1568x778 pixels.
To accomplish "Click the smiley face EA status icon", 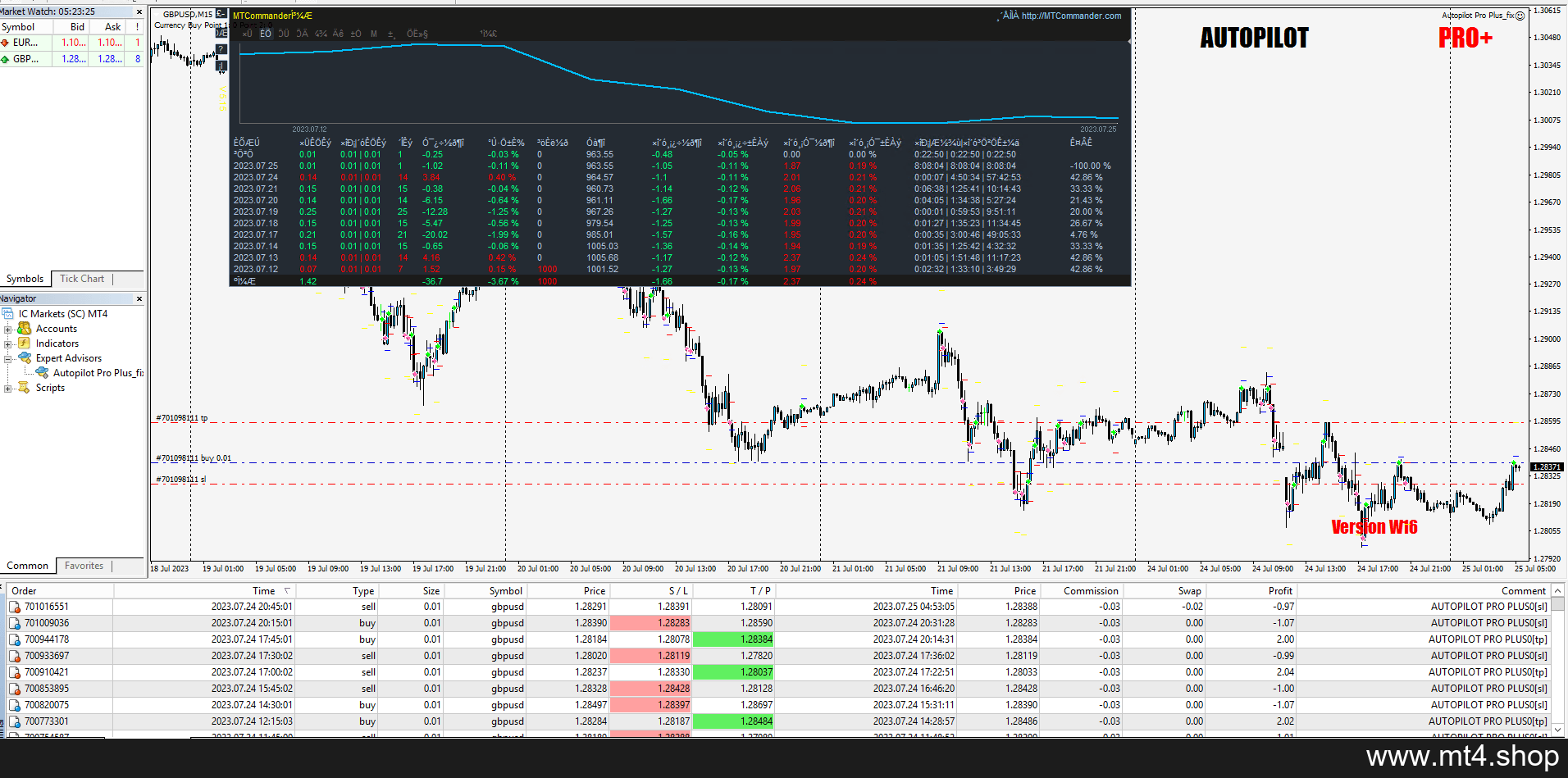I will pos(1520,16).
